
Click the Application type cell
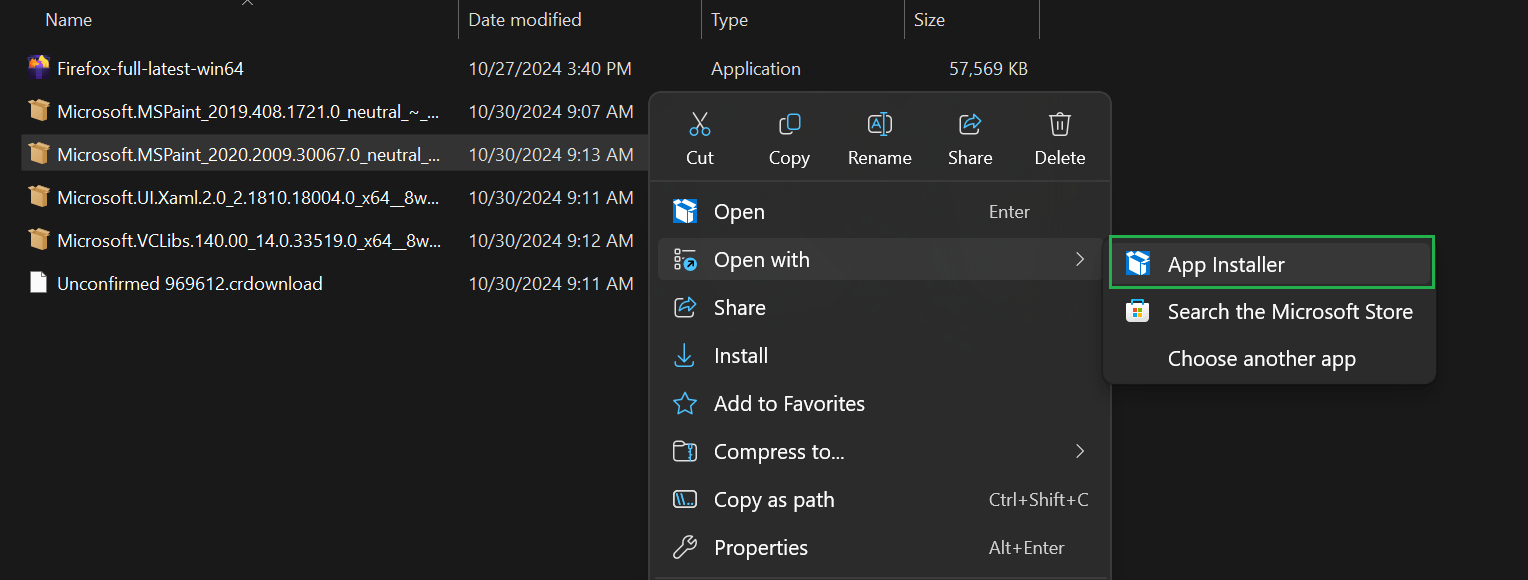tap(756, 68)
